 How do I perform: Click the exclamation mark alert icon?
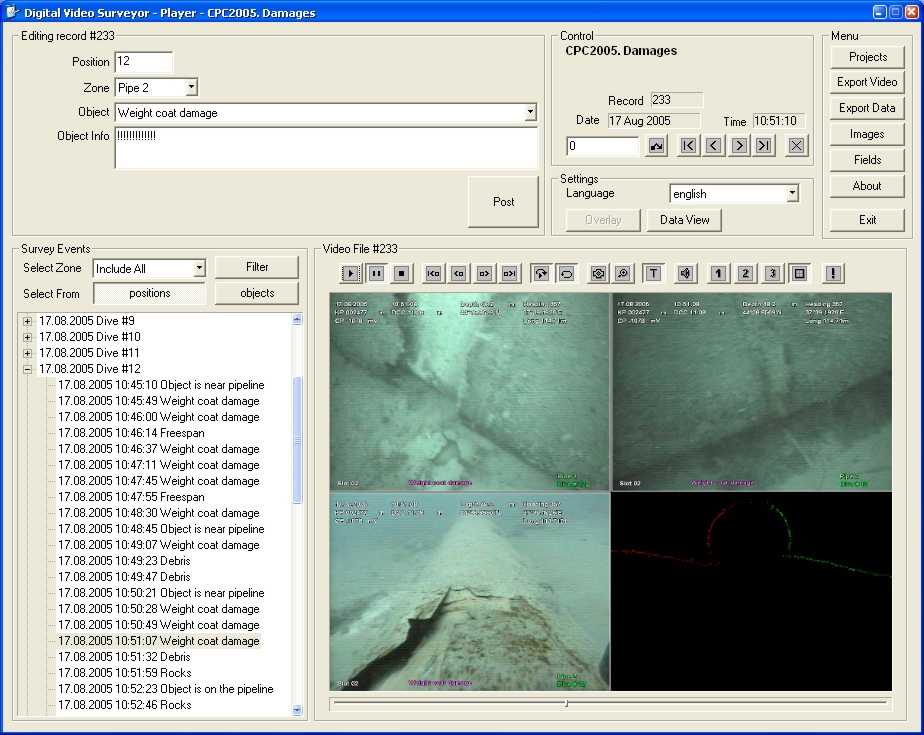point(832,273)
